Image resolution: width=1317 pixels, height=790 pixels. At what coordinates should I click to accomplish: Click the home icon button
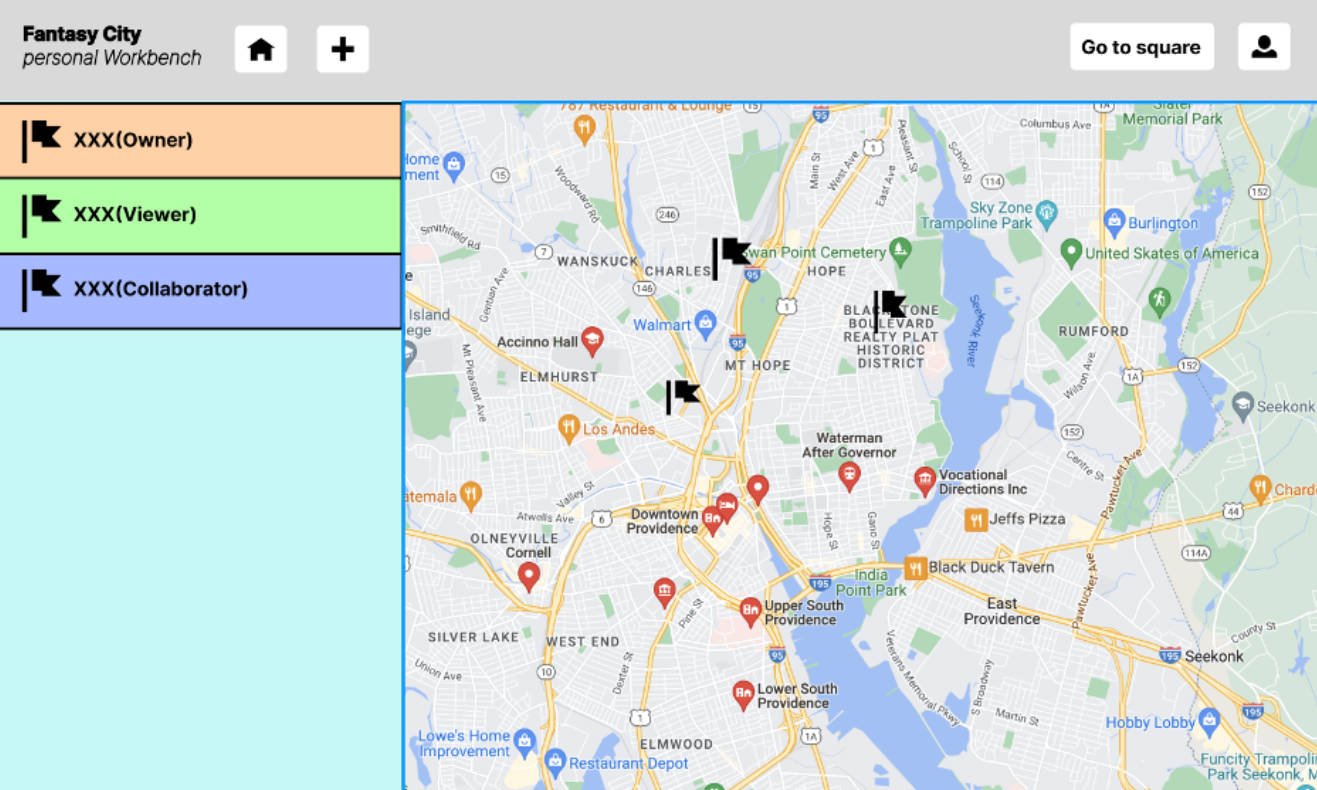[261, 49]
